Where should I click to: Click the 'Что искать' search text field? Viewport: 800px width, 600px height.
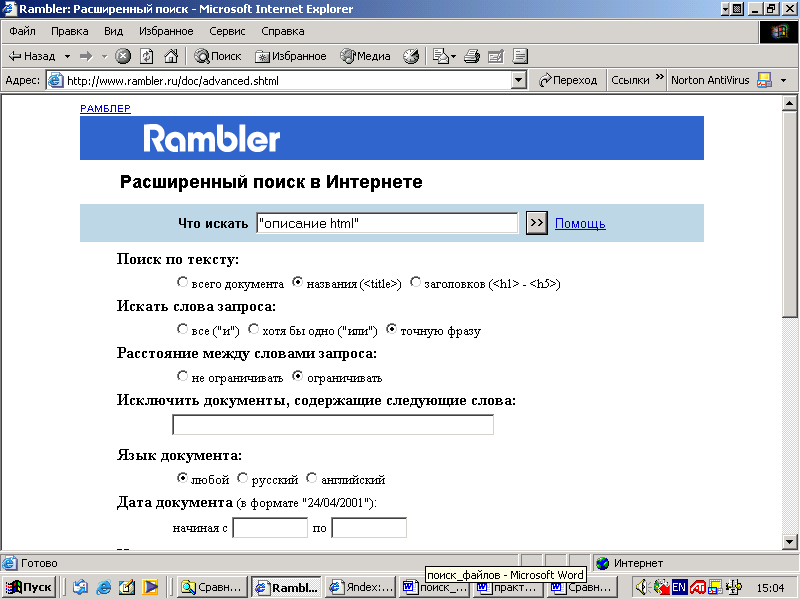[387, 223]
